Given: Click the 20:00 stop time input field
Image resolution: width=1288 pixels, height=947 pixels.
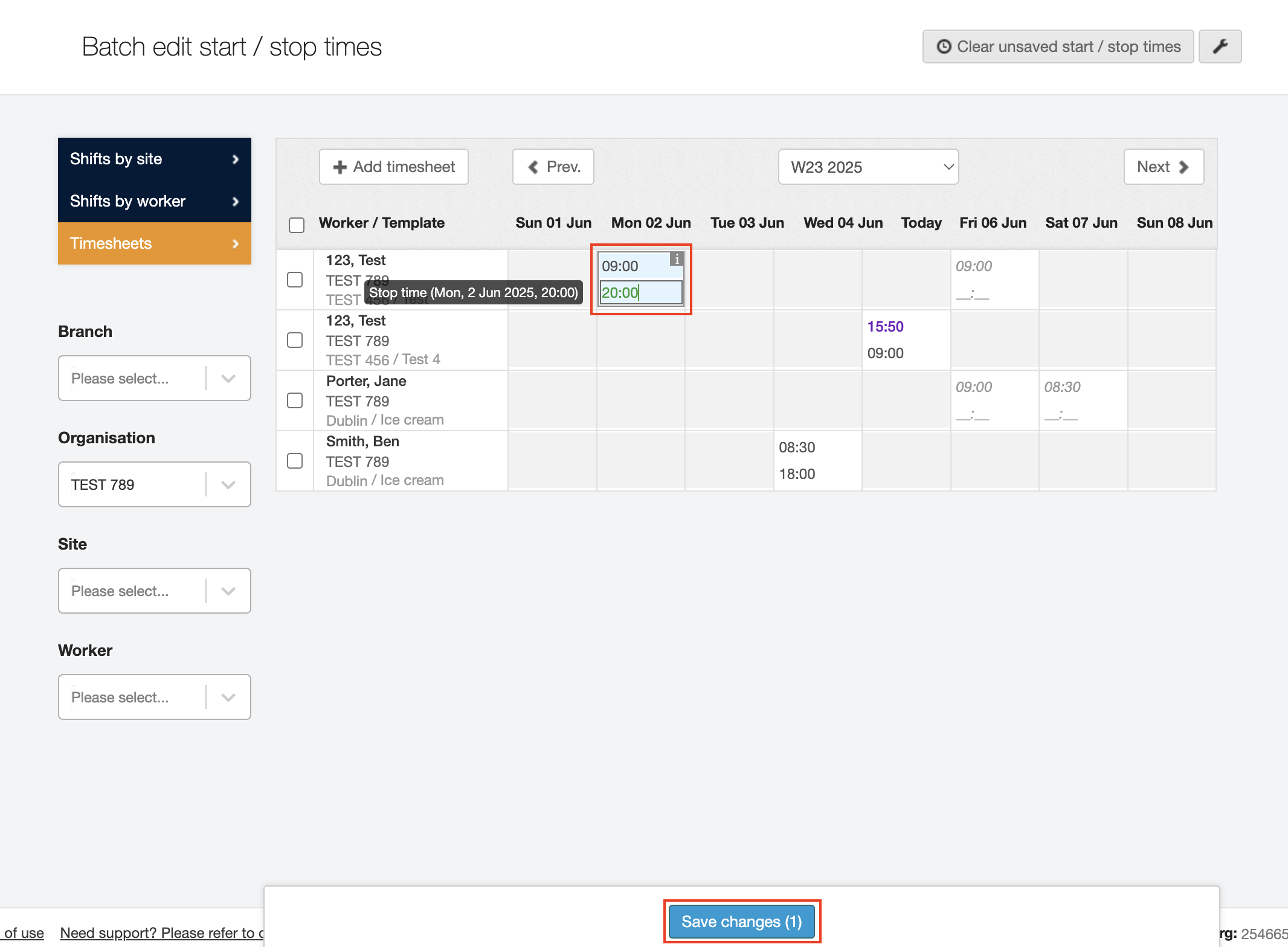Looking at the screenshot, I should coord(641,293).
